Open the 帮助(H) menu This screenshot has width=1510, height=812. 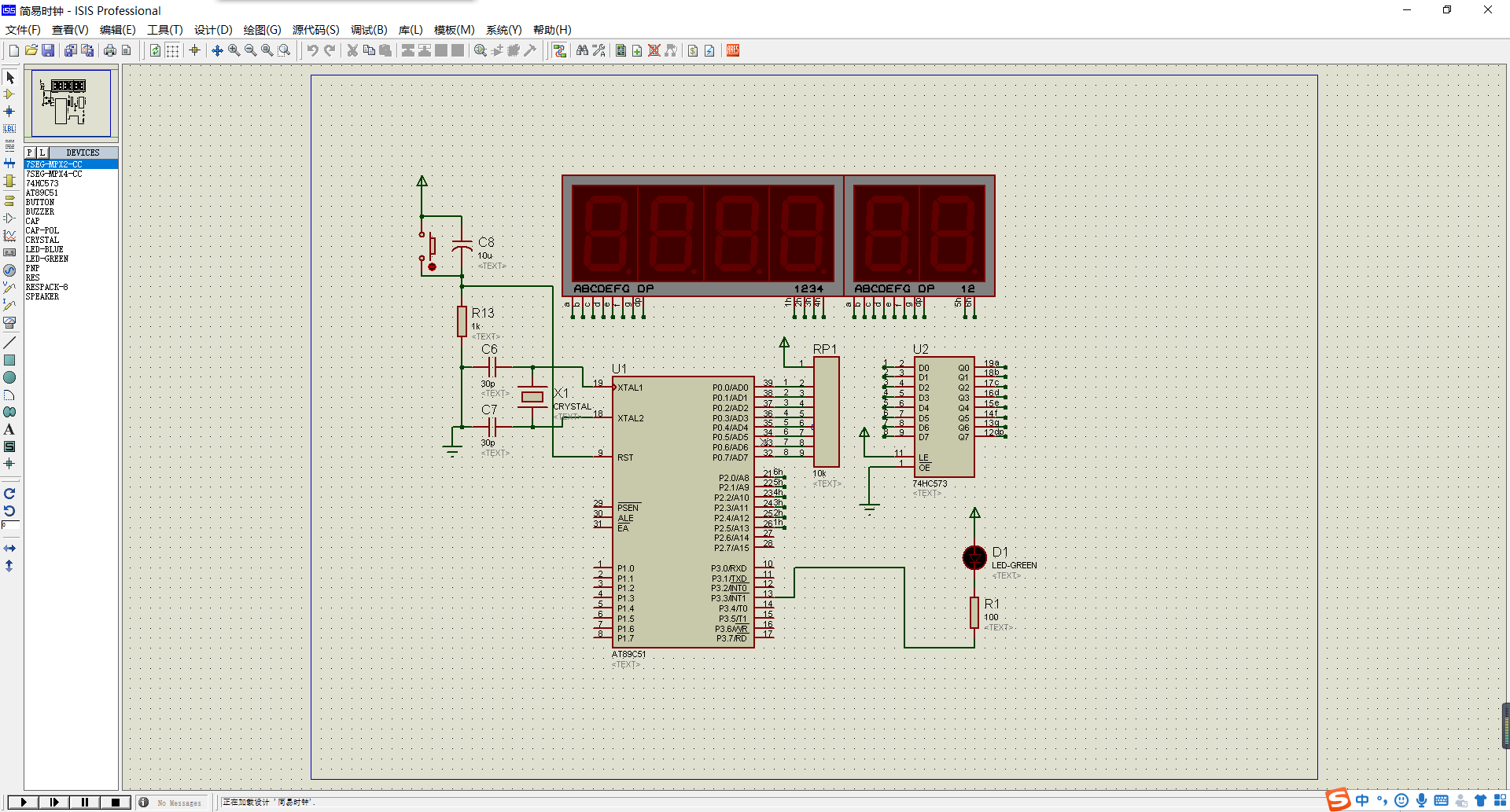[552, 30]
